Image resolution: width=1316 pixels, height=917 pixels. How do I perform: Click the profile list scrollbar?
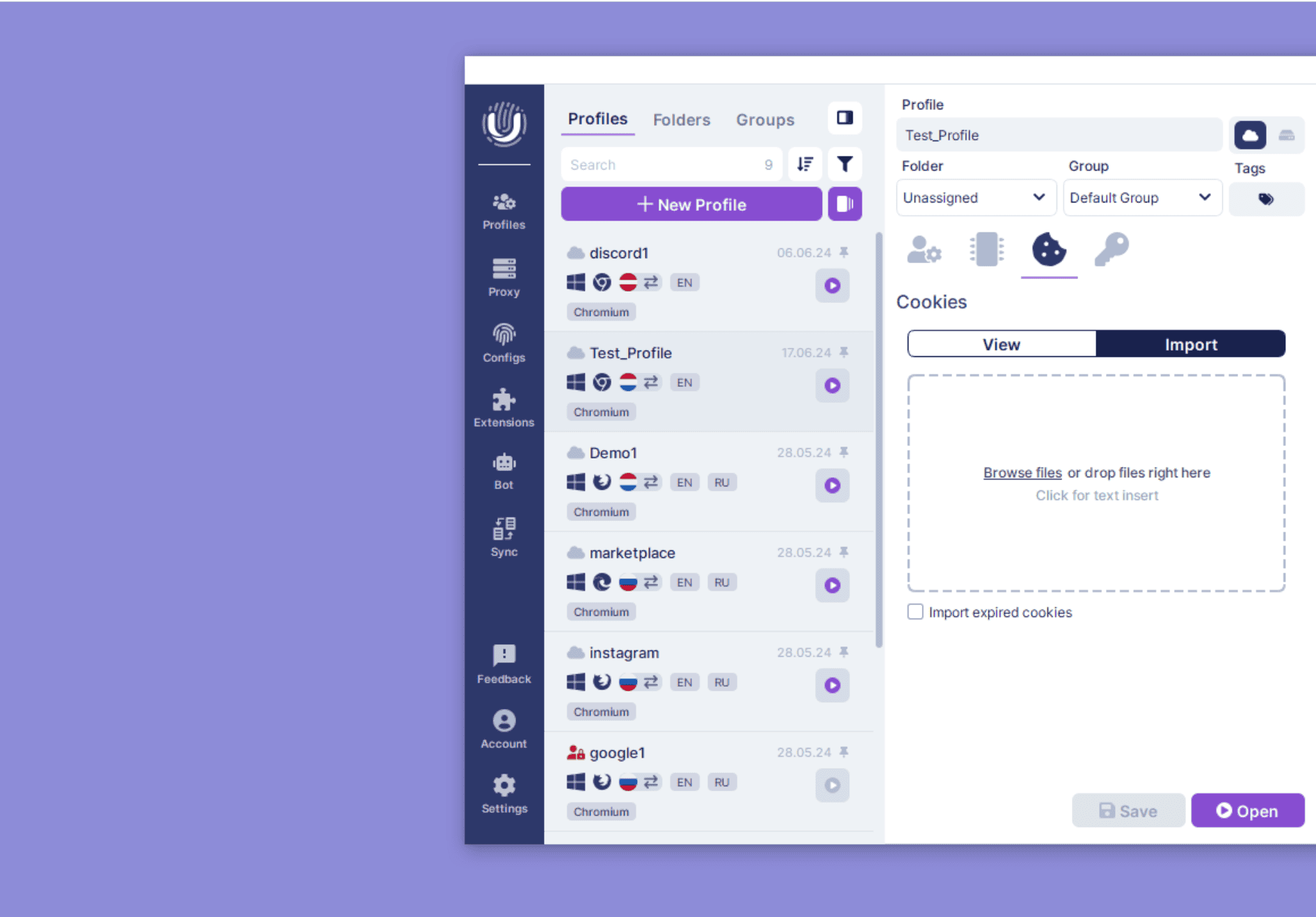tap(879, 440)
